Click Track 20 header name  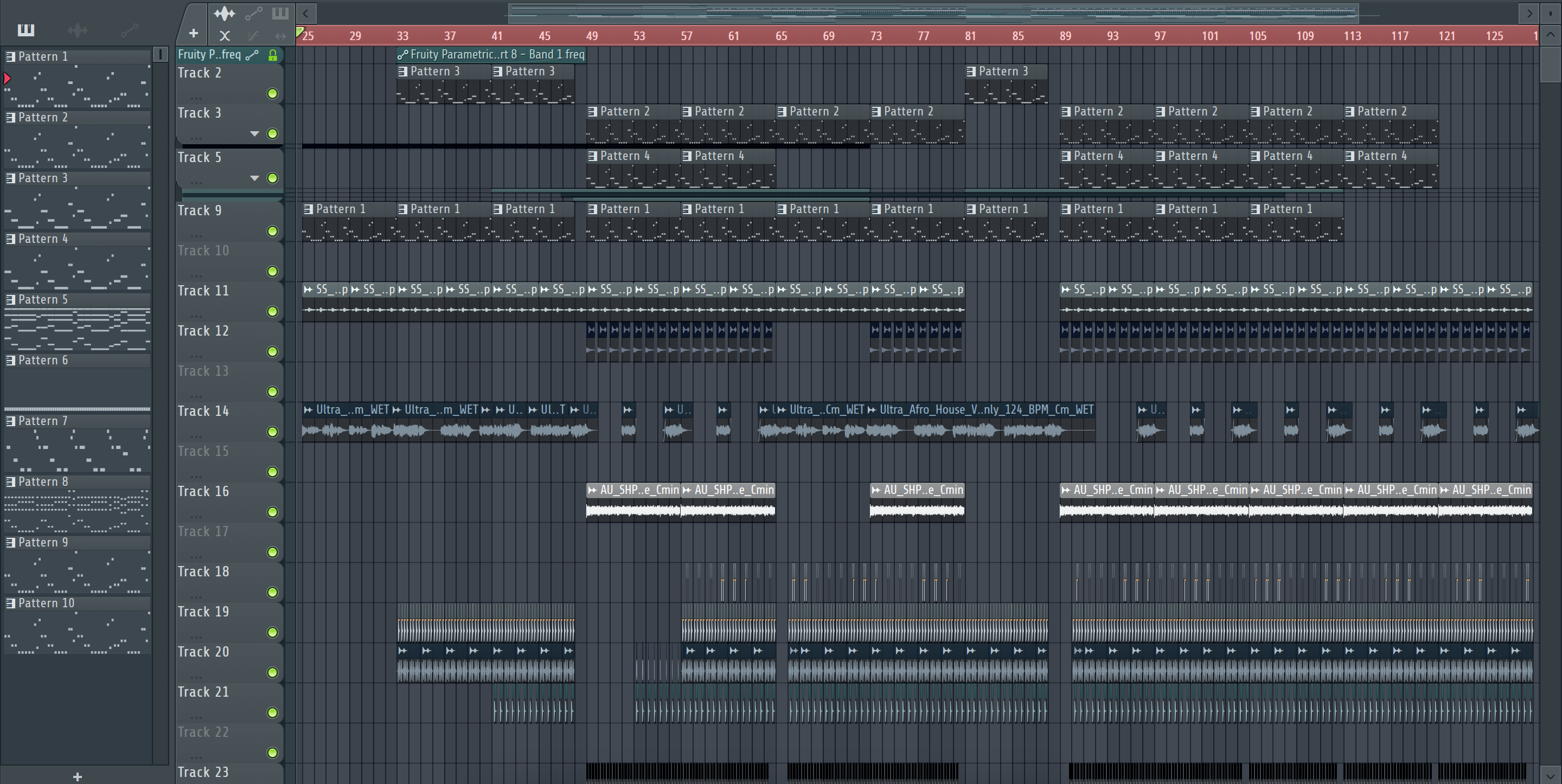(203, 652)
